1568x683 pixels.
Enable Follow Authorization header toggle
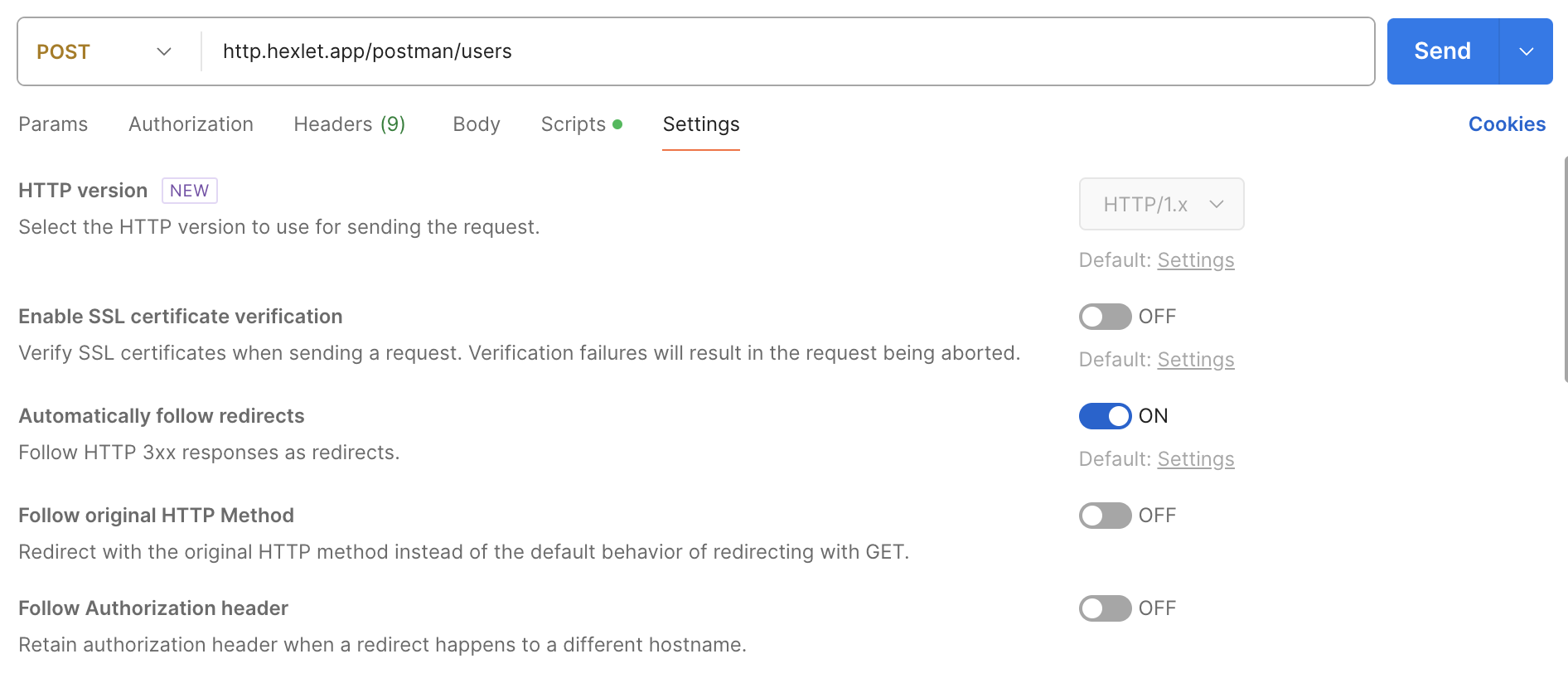coord(1105,608)
